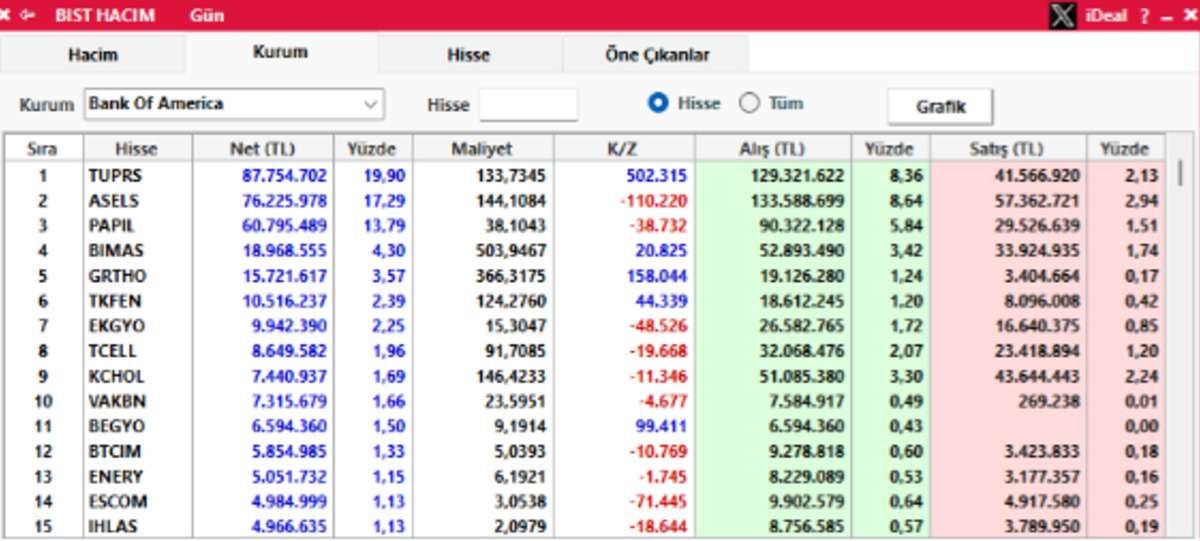Image resolution: width=1200 pixels, height=541 pixels.
Task: Sort by the Net (TL) column header
Action: (262, 149)
